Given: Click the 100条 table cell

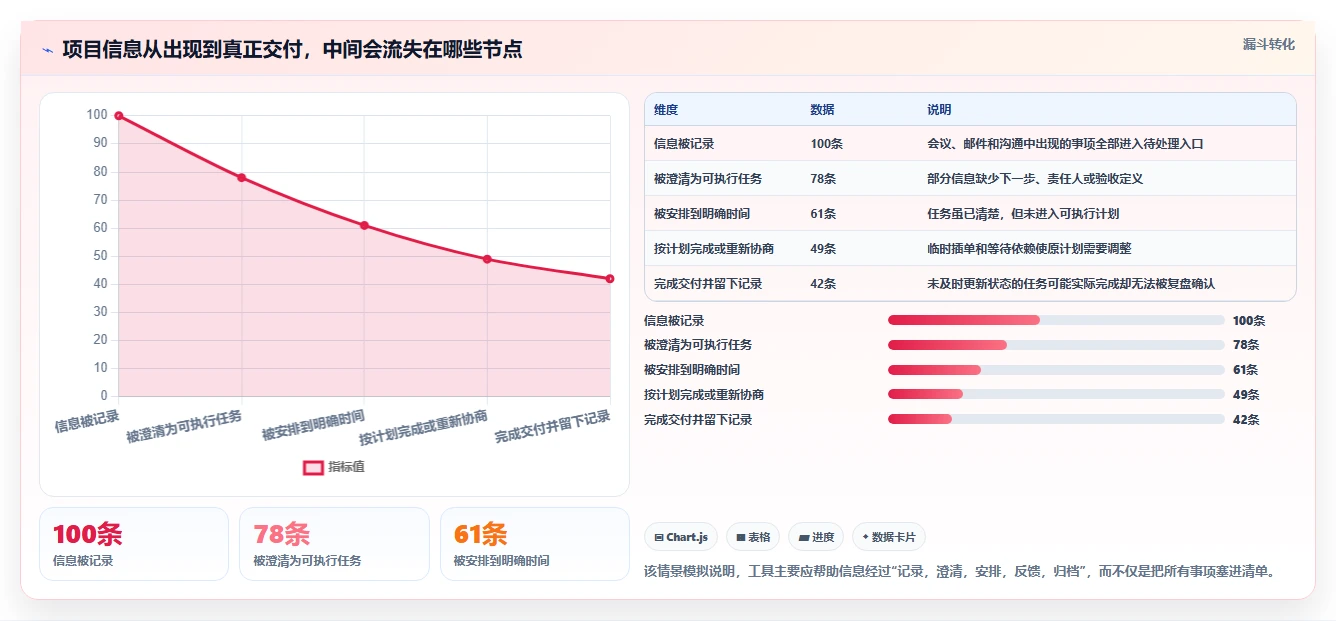Looking at the screenshot, I should coord(827,144).
